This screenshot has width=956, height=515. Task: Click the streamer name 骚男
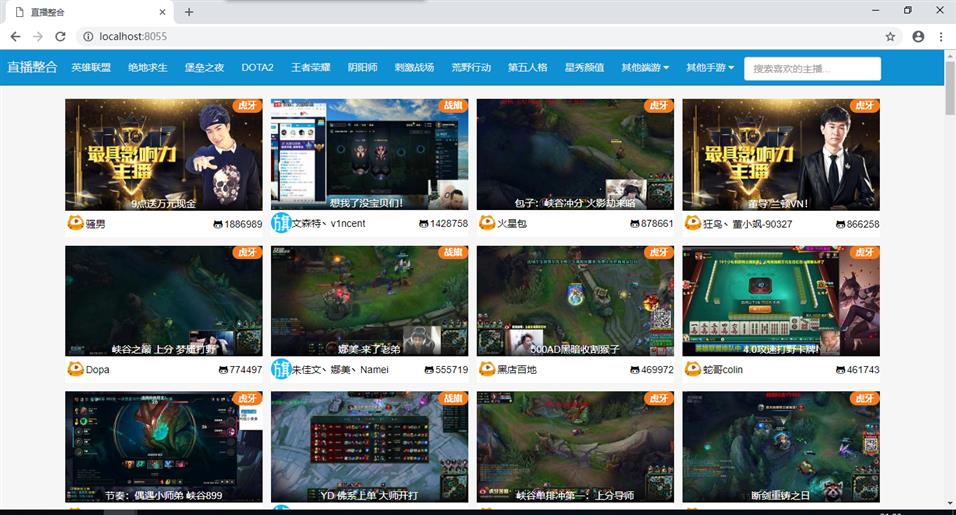coord(96,224)
